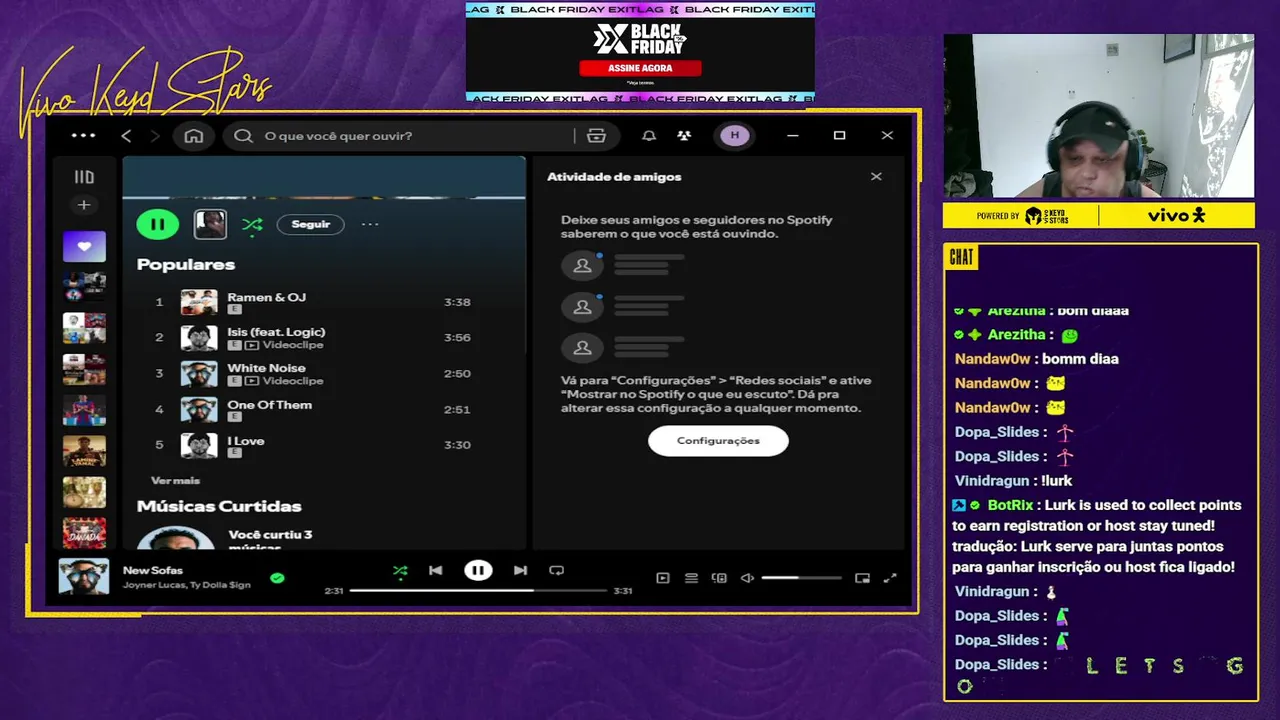Click 'Você curtiu 3 músicas' text
1280x720 pixels.
pyautogui.click(x=270, y=541)
